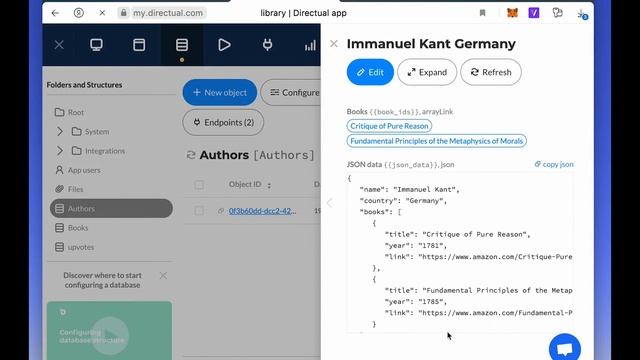The image size is (640, 360).
Task: Open App users structure
Action: click(78, 170)
